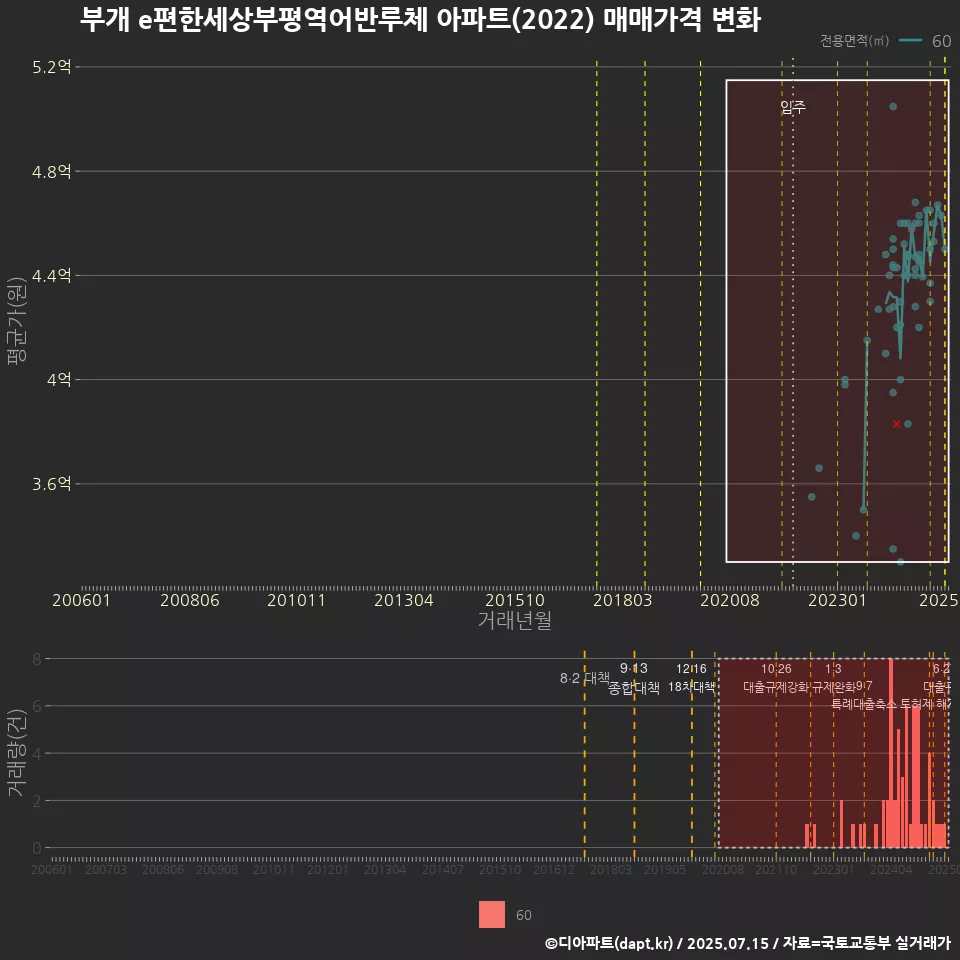Click the 201612 label on the volume chart axis
The width and height of the screenshot is (960, 960).
click(553, 869)
